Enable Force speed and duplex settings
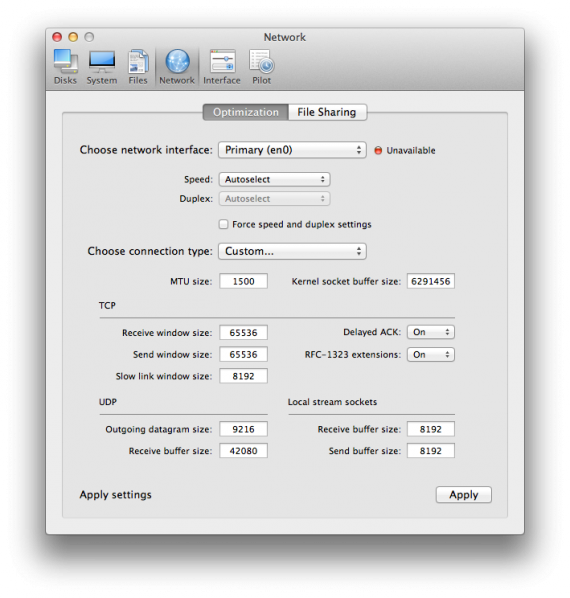570x598 pixels. click(x=223, y=224)
